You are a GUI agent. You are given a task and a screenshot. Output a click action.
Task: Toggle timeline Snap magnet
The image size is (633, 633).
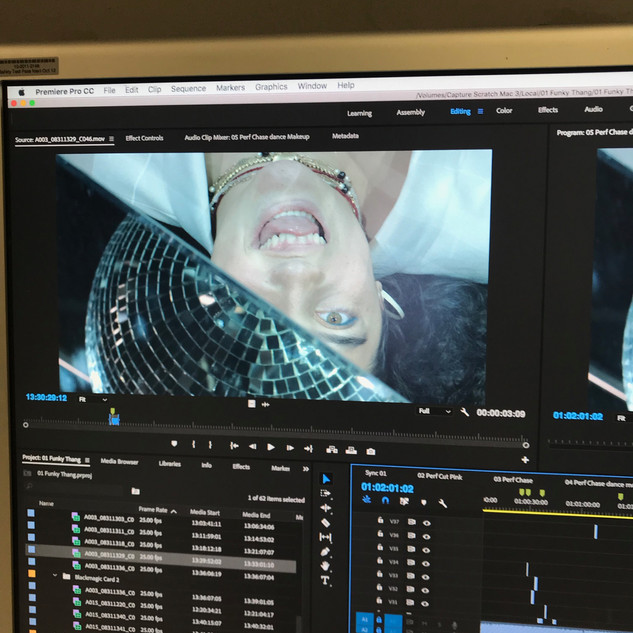click(x=385, y=500)
